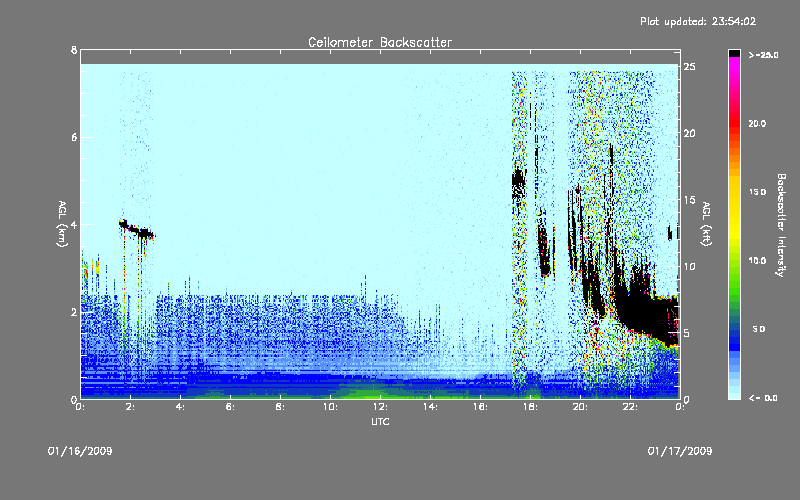800x500 pixels.
Task: Click the "15" kft tick on right axis
Action: [x=690, y=200]
